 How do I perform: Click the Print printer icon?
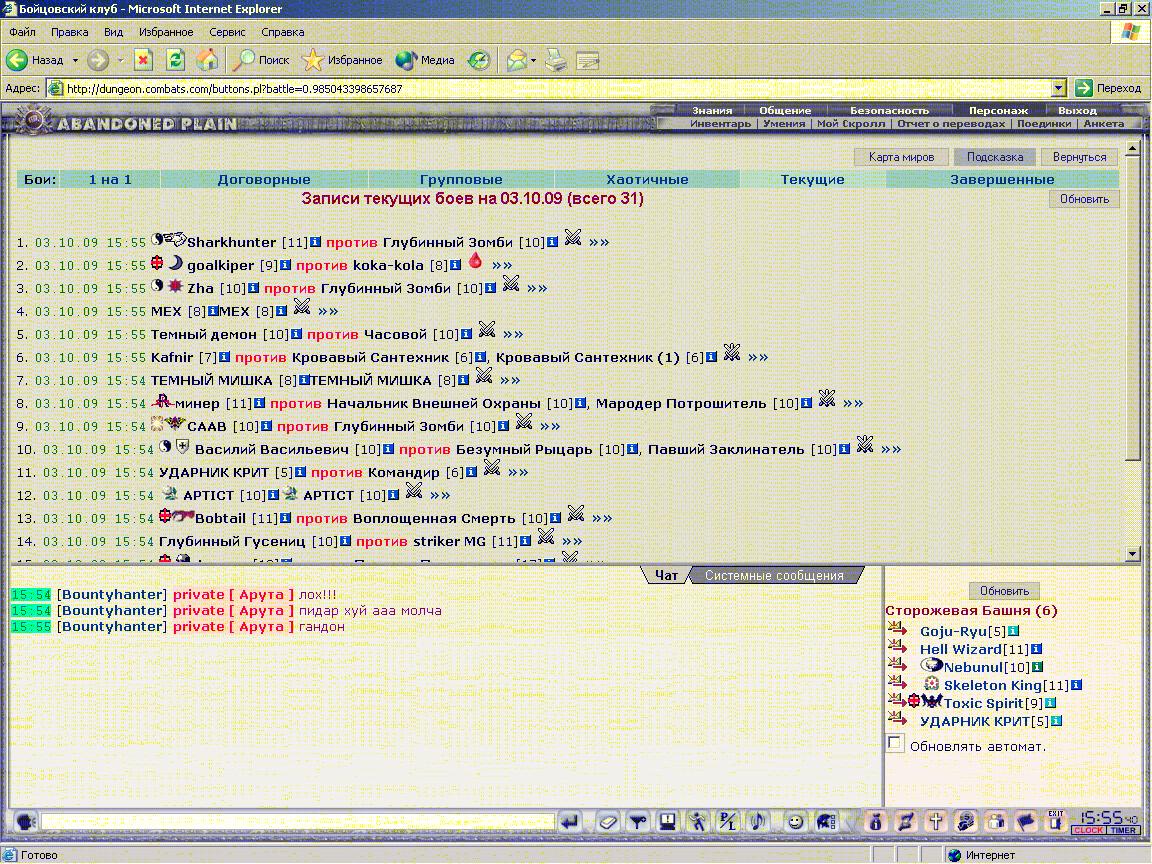click(556, 60)
